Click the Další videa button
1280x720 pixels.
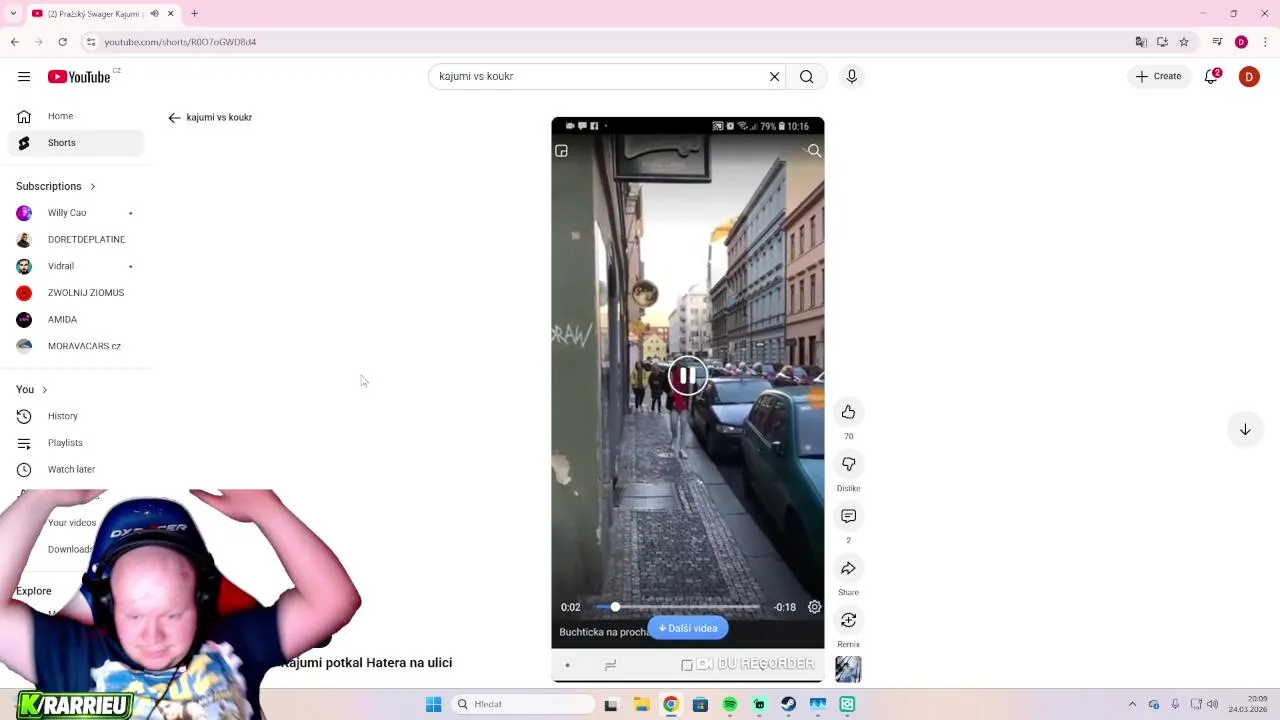coord(688,628)
